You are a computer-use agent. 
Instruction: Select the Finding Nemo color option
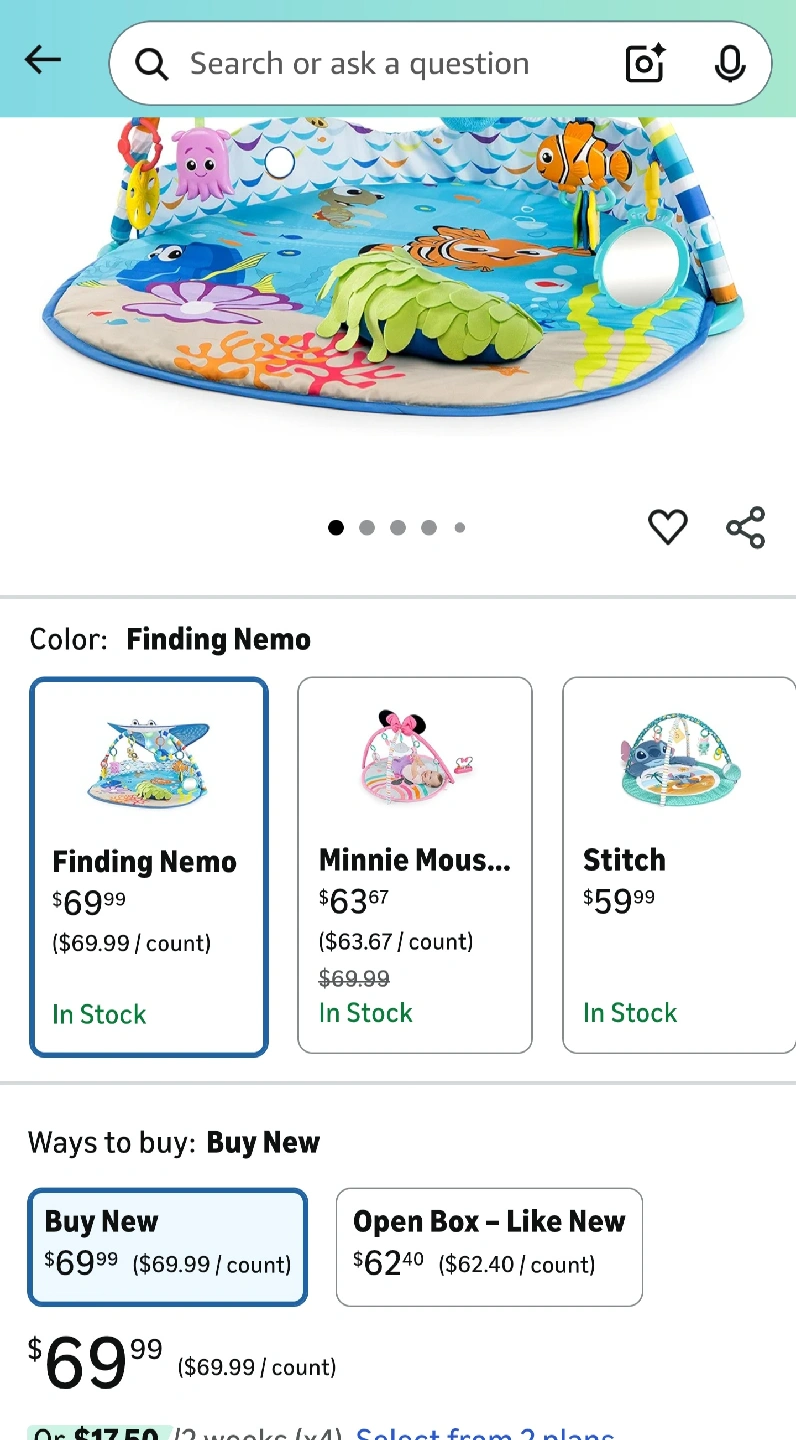tap(149, 866)
